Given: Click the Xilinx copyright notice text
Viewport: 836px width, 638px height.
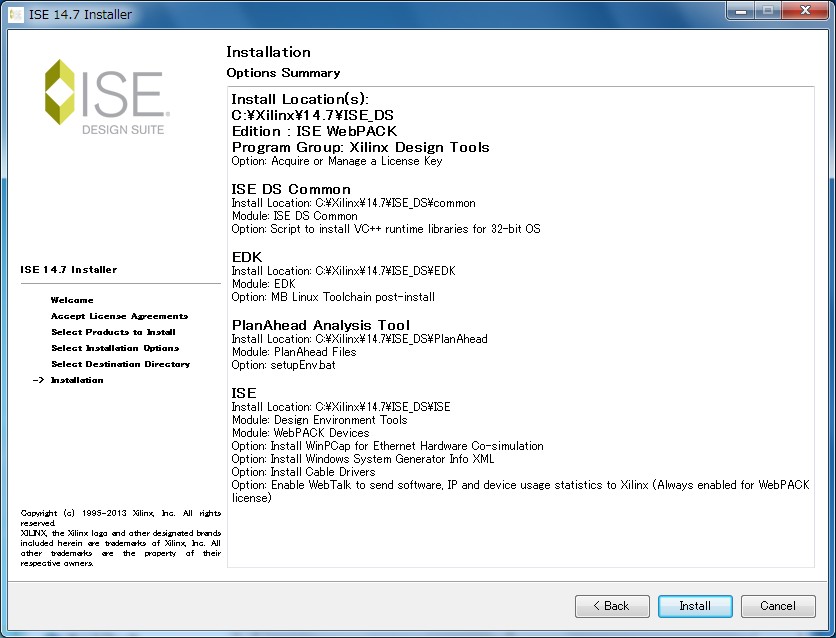Looking at the screenshot, I should (120, 538).
